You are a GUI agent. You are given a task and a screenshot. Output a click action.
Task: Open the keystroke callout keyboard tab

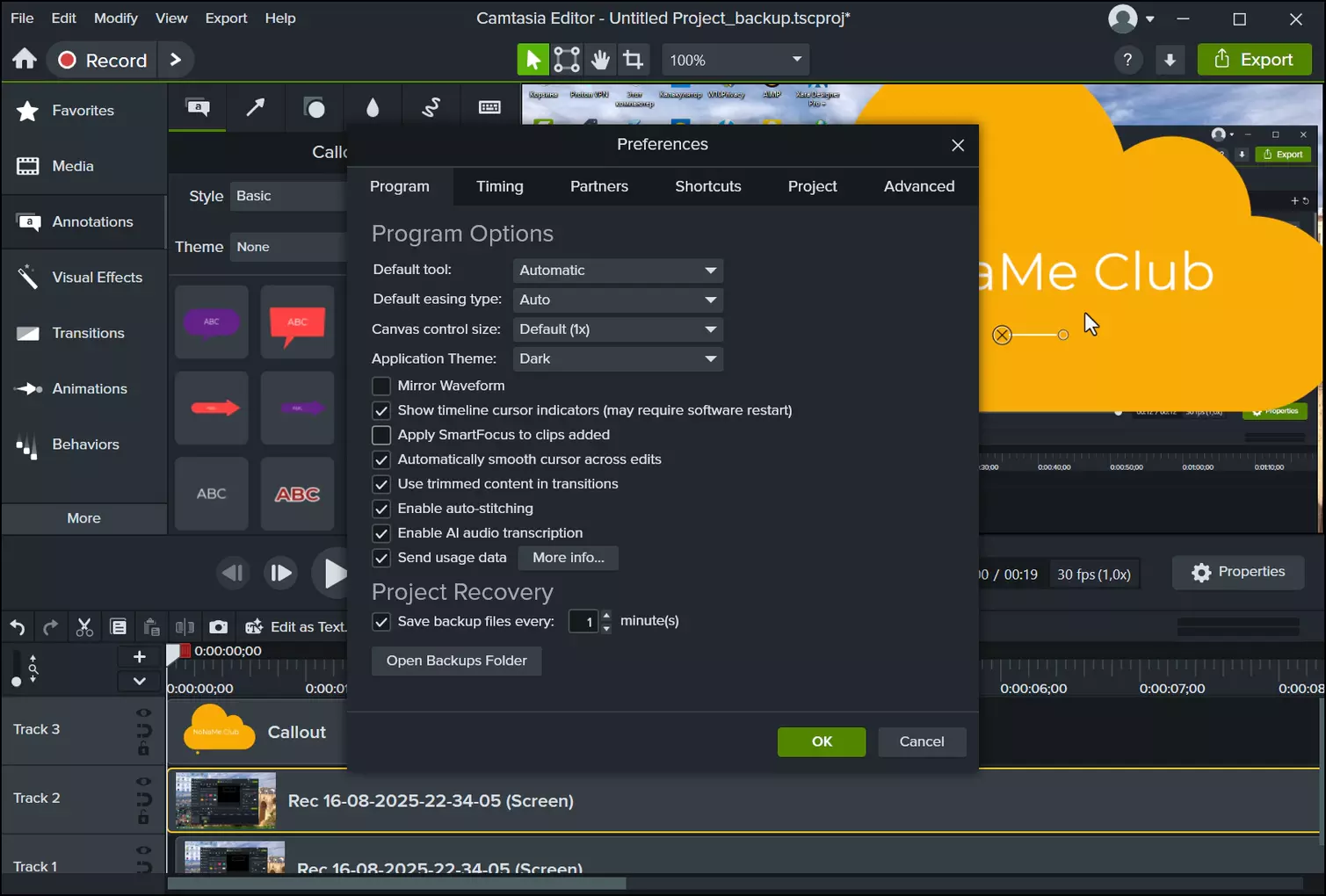tap(489, 108)
